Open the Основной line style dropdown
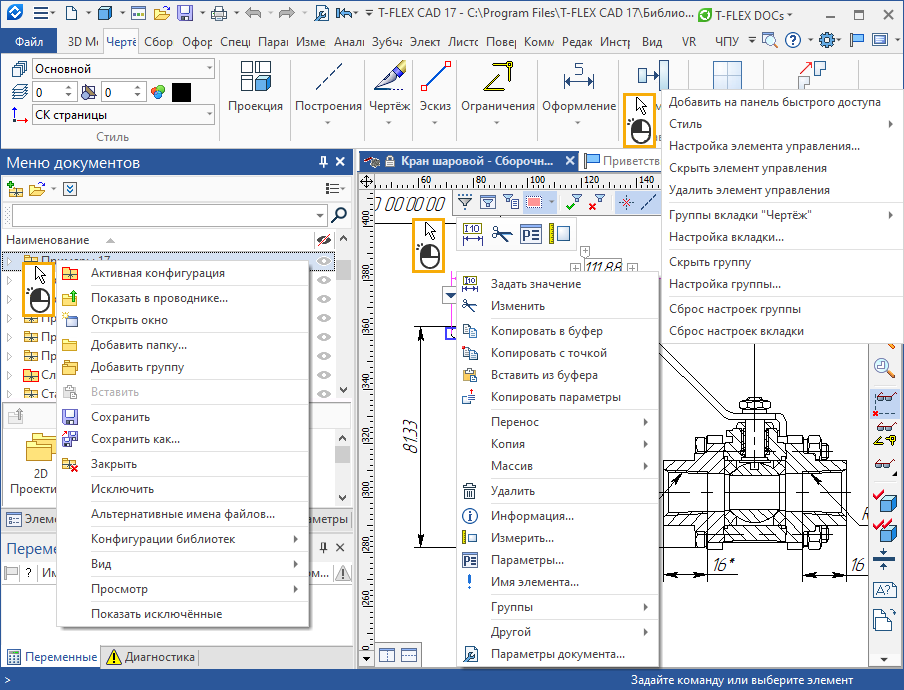 [209, 69]
